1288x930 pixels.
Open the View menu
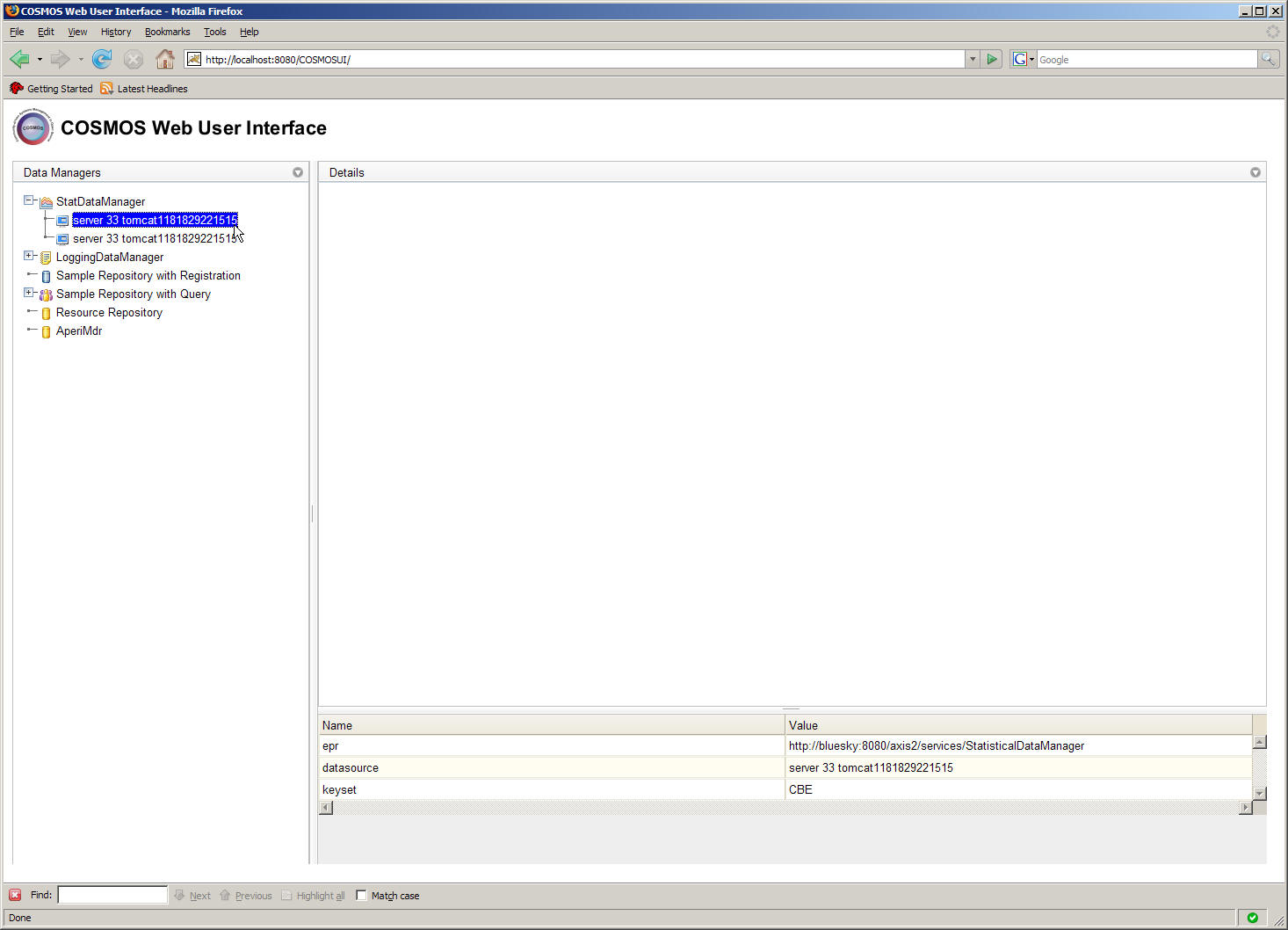point(77,32)
